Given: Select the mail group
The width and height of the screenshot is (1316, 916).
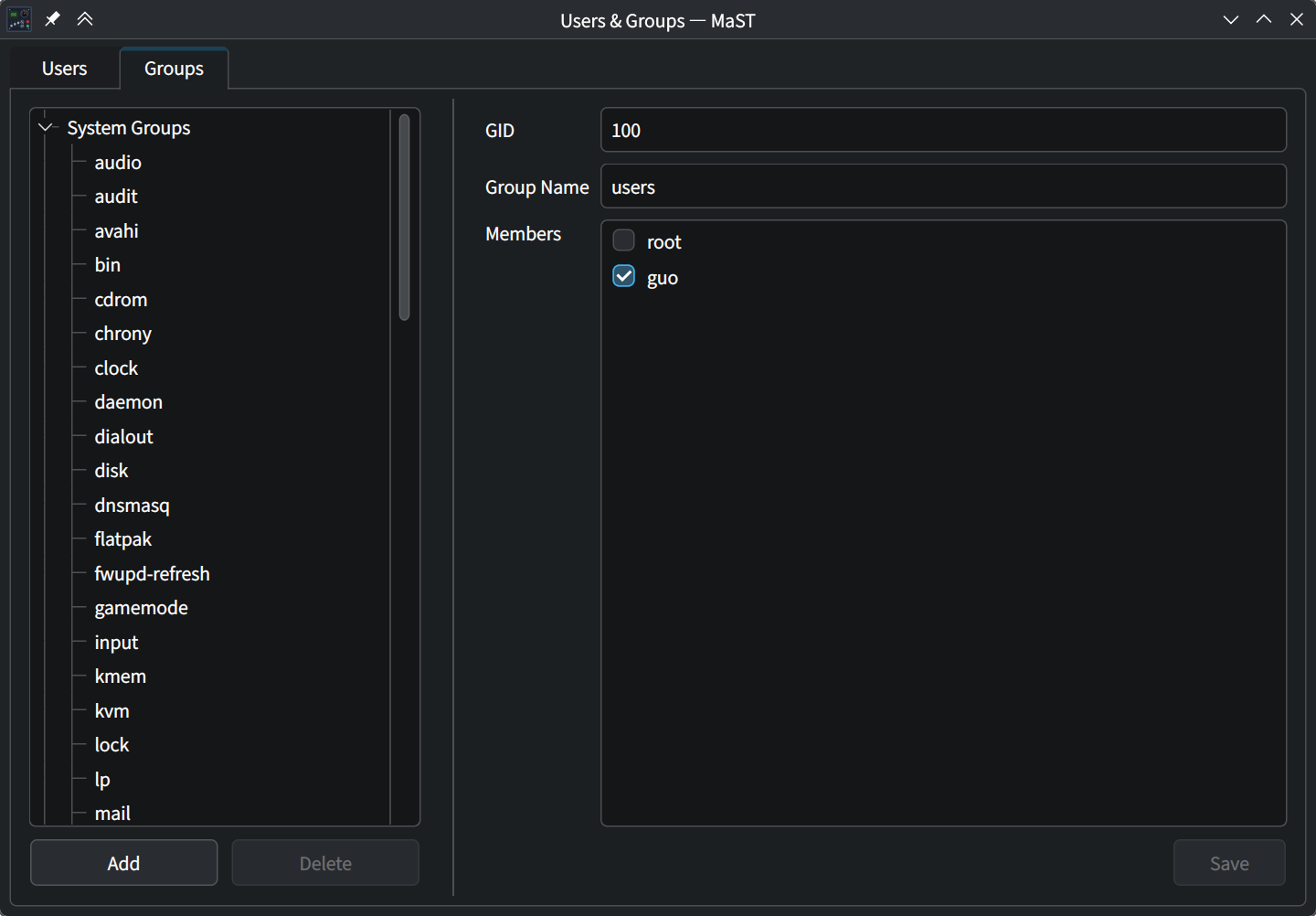Looking at the screenshot, I should [x=112, y=814].
